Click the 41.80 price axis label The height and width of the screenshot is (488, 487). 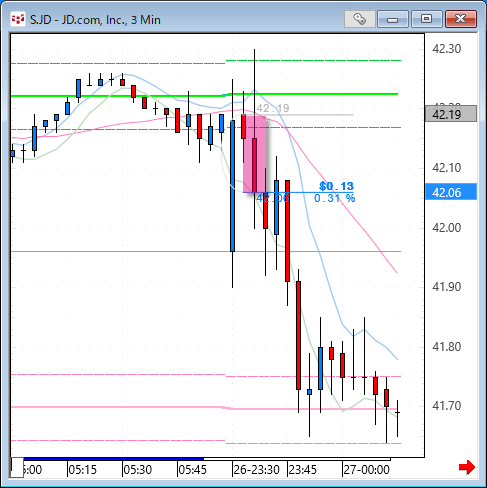coord(446,347)
